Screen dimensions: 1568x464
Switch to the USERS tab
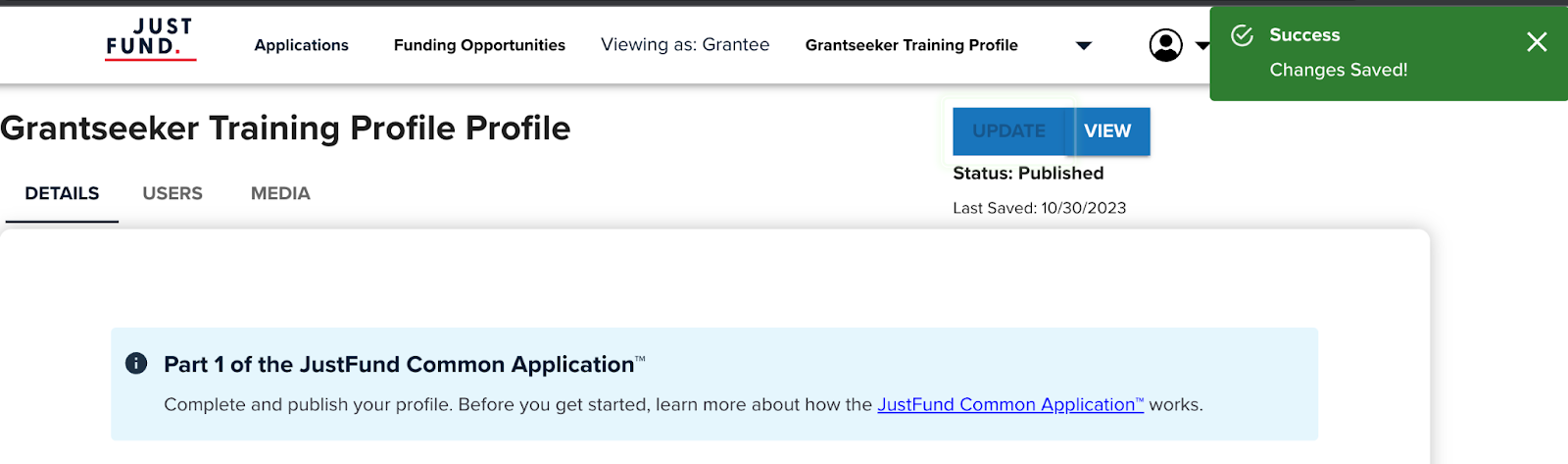point(172,193)
